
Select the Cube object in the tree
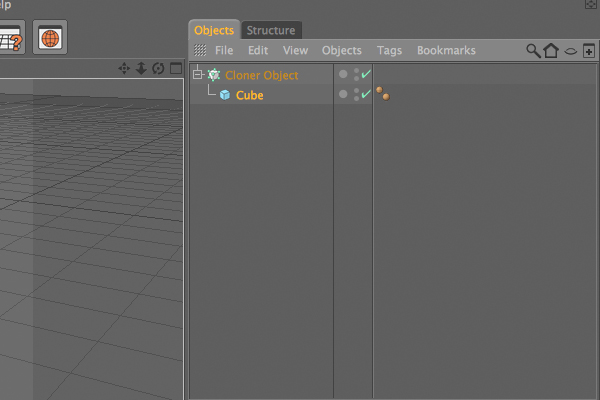click(249, 95)
